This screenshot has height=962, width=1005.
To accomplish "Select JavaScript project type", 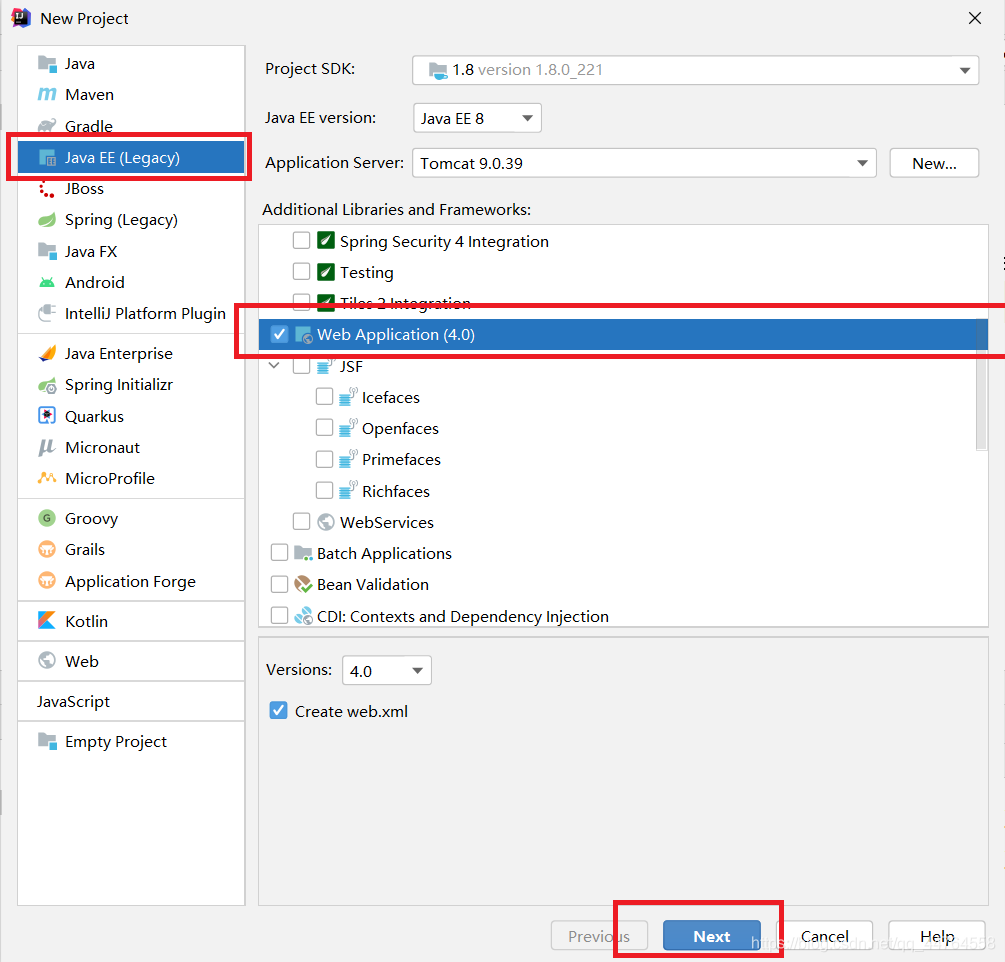I will (131, 701).
